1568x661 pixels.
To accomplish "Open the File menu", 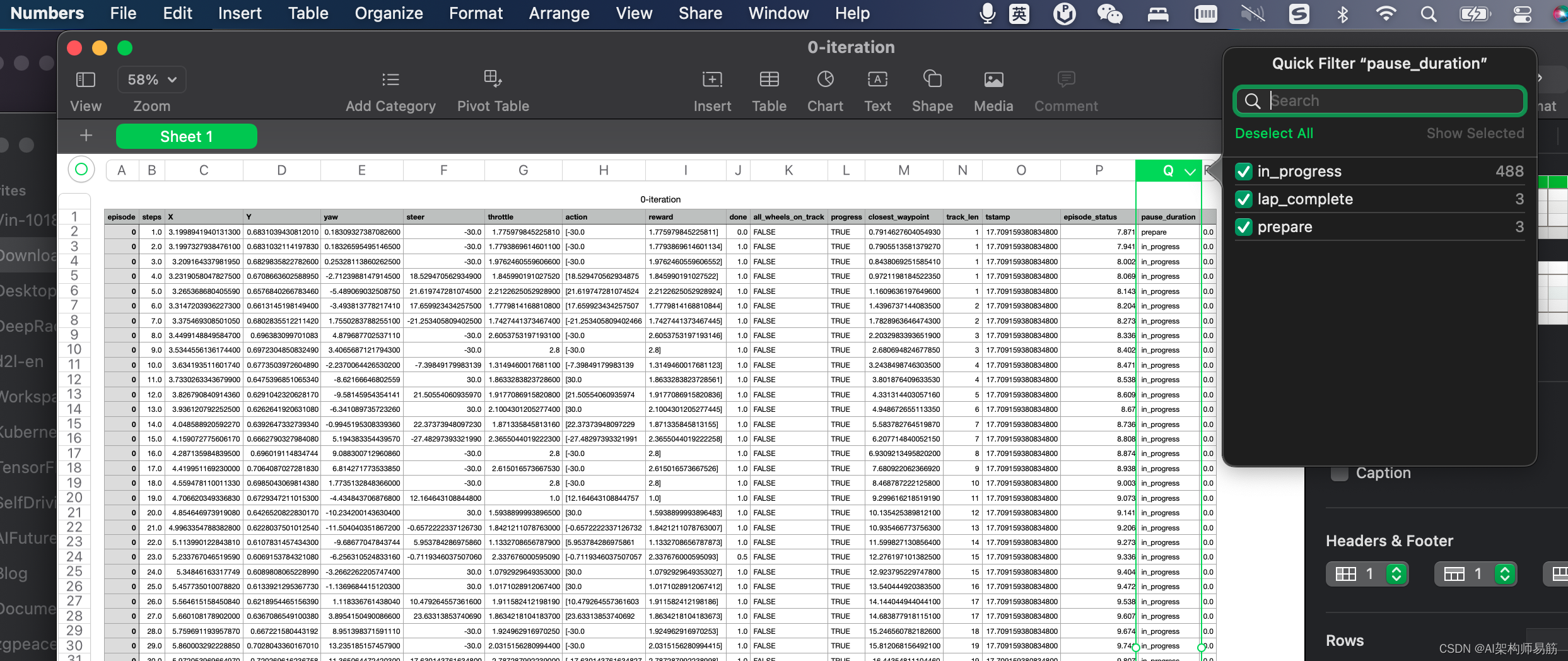I will point(123,13).
